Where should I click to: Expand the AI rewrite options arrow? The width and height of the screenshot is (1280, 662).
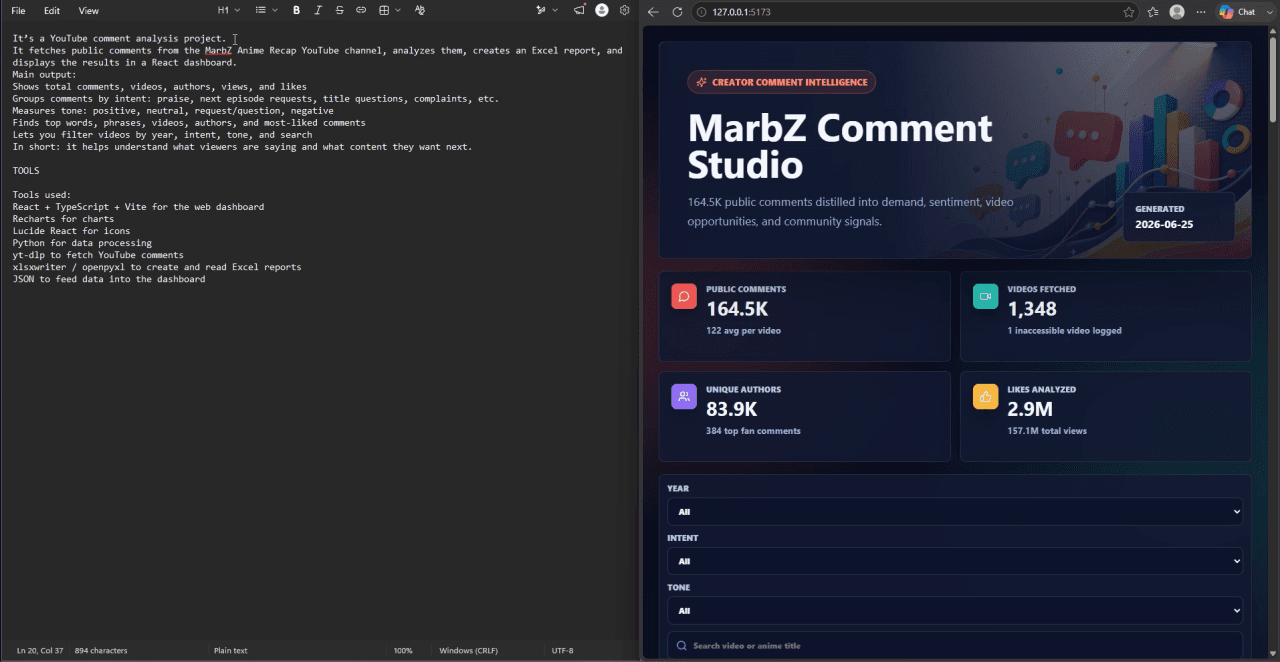coord(555,10)
